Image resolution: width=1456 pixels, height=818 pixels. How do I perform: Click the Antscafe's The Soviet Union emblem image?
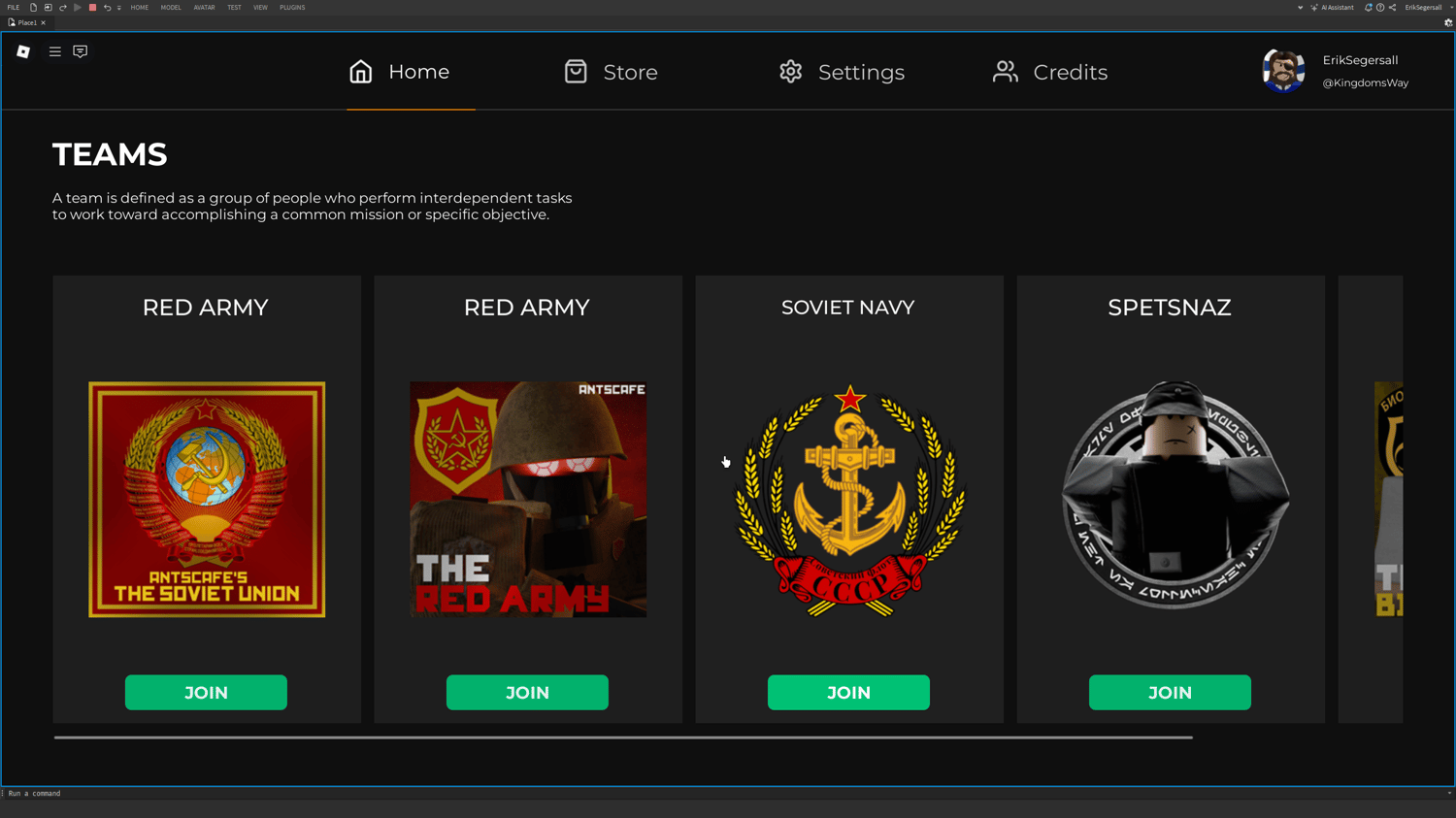(207, 500)
